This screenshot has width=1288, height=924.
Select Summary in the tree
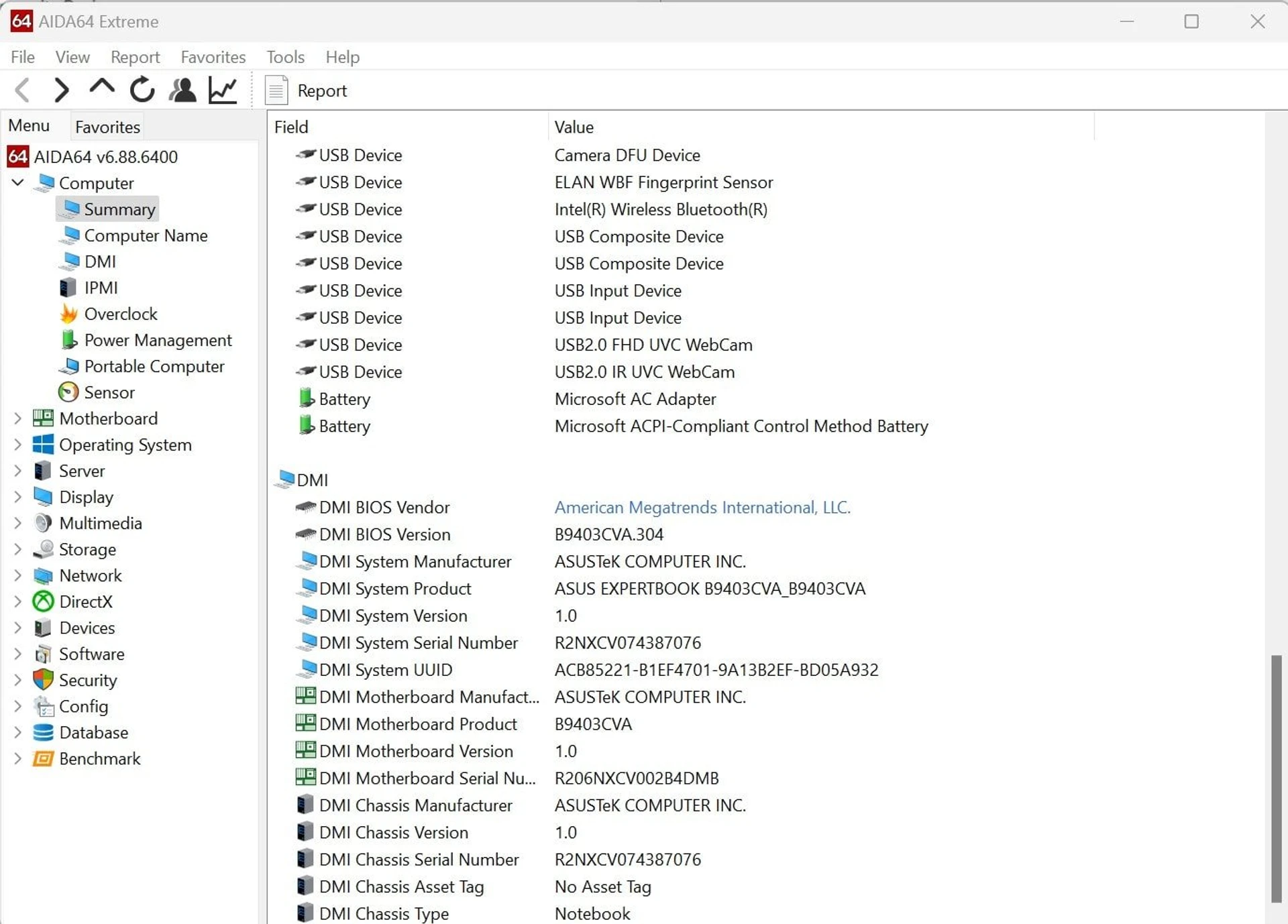pyautogui.click(x=107, y=209)
